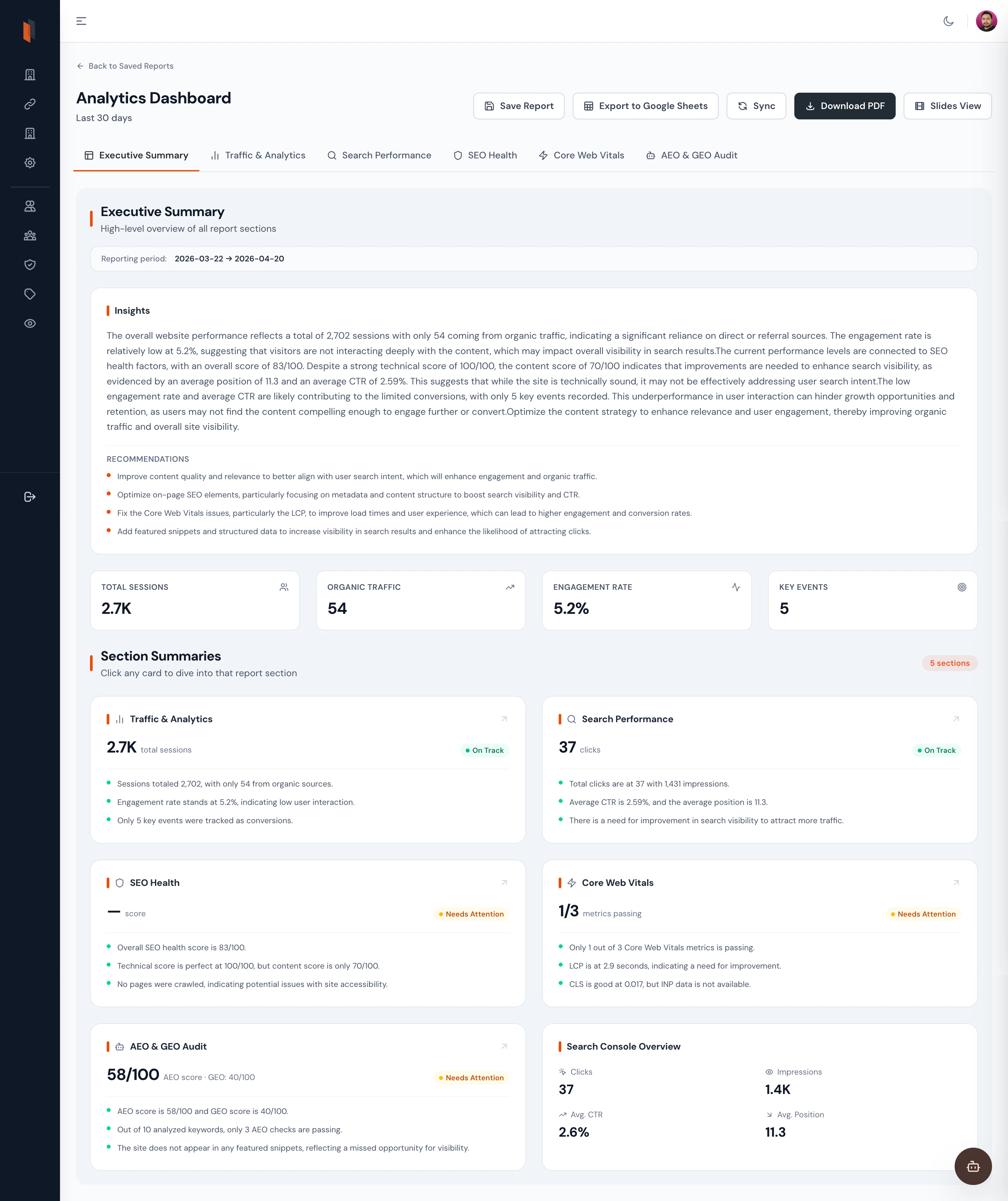Screen dimensions: 1008x1201
Task: Click Download PDF button
Action: [844, 106]
